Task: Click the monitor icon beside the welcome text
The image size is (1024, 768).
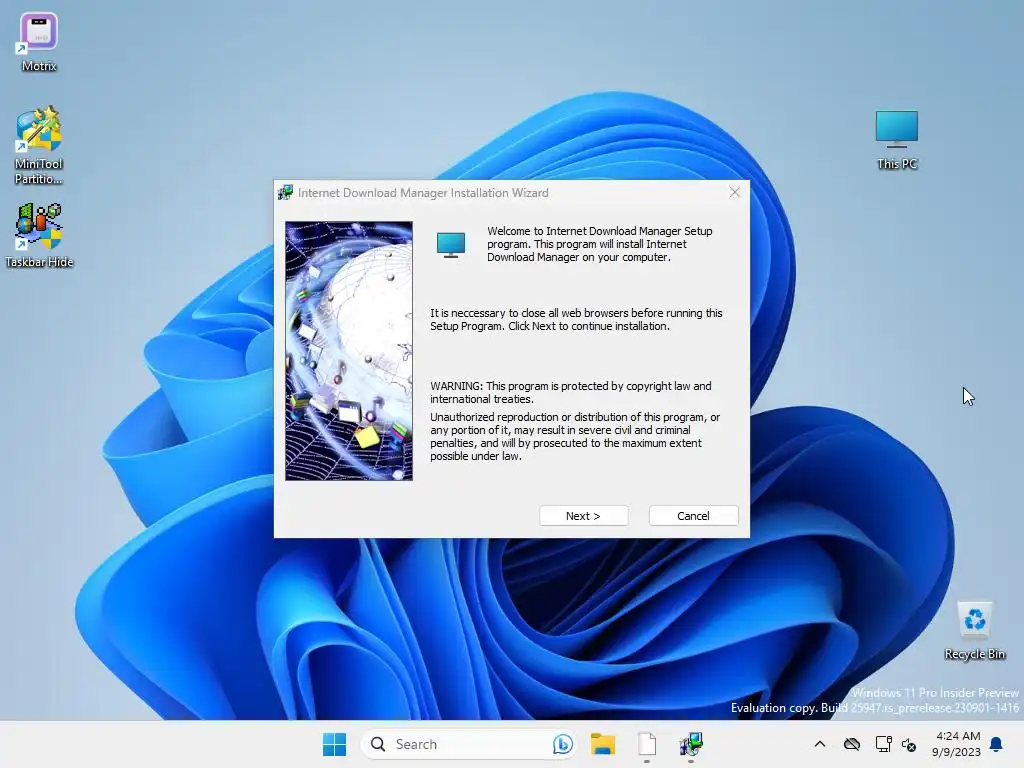Action: coord(451,245)
